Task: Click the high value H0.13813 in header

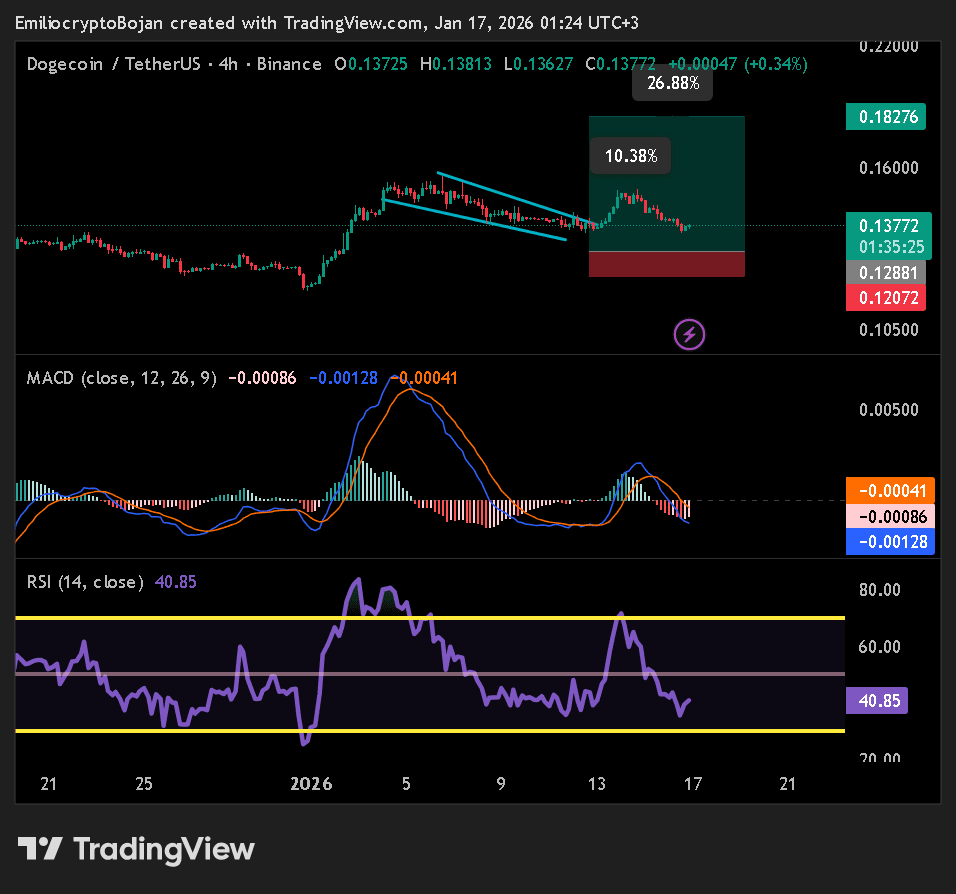Action: tap(455, 64)
